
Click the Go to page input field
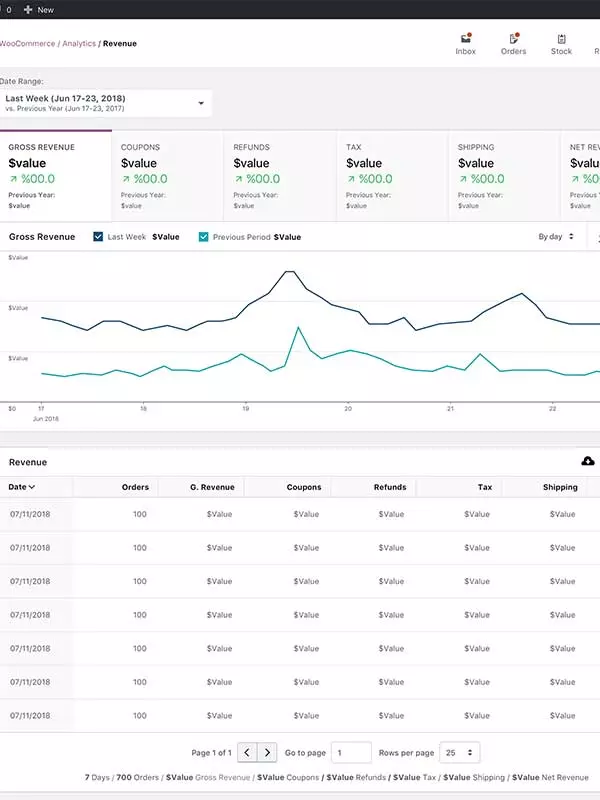click(x=351, y=752)
